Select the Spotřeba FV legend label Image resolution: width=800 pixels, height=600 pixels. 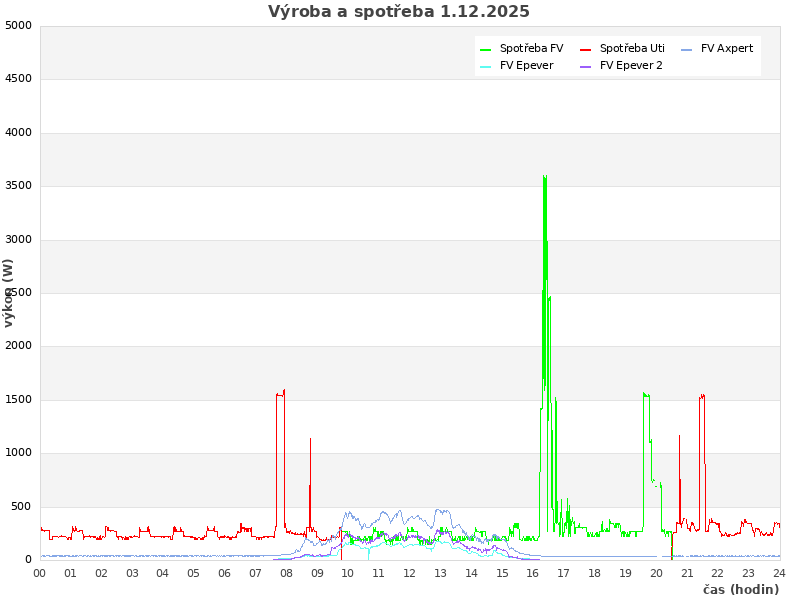point(531,48)
